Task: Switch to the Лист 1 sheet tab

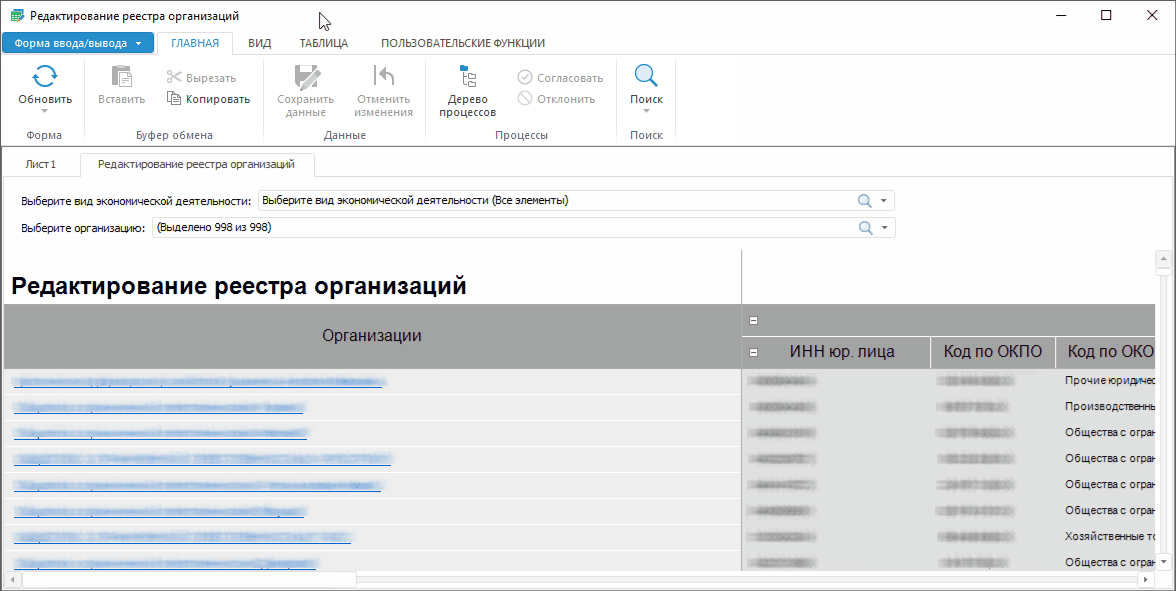Action: pos(40,164)
